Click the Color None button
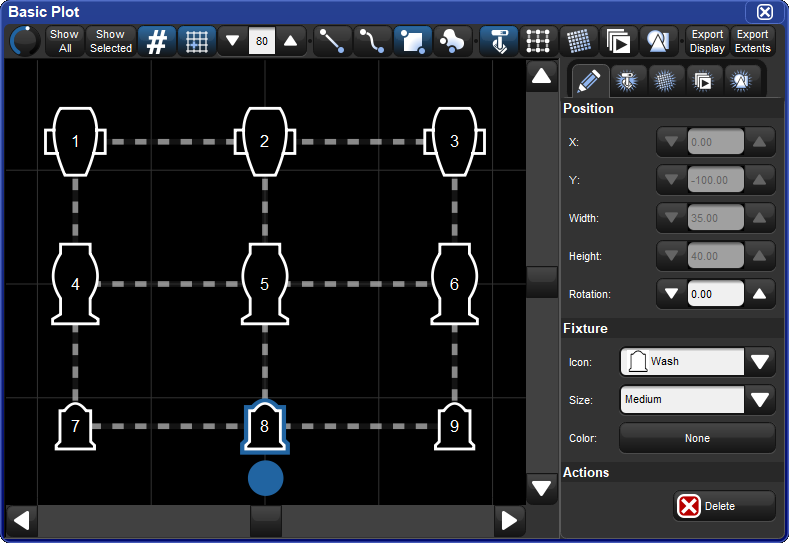Viewport: 789px width, 543px height. 697,438
